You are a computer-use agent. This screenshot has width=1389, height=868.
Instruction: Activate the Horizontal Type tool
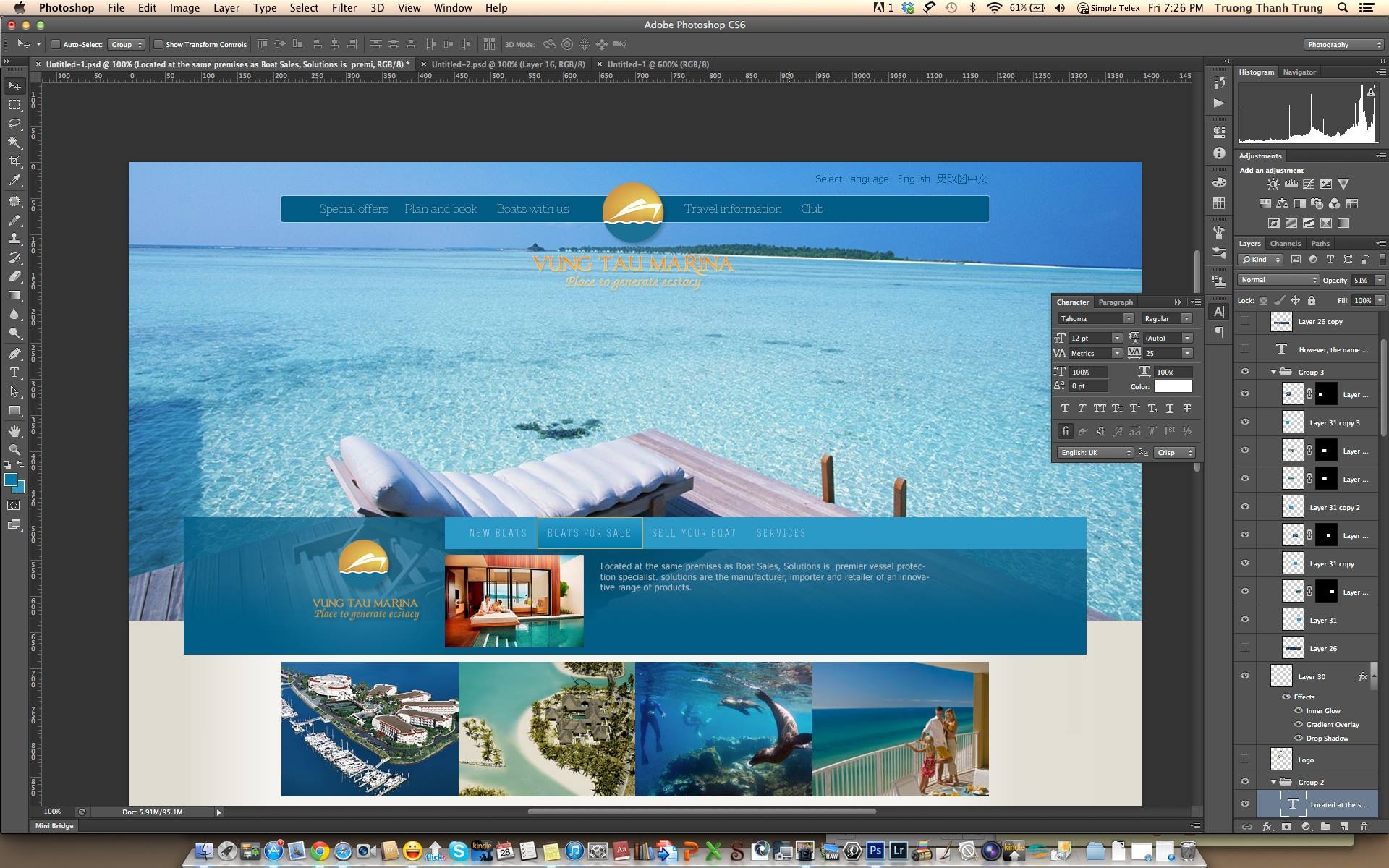click(14, 373)
